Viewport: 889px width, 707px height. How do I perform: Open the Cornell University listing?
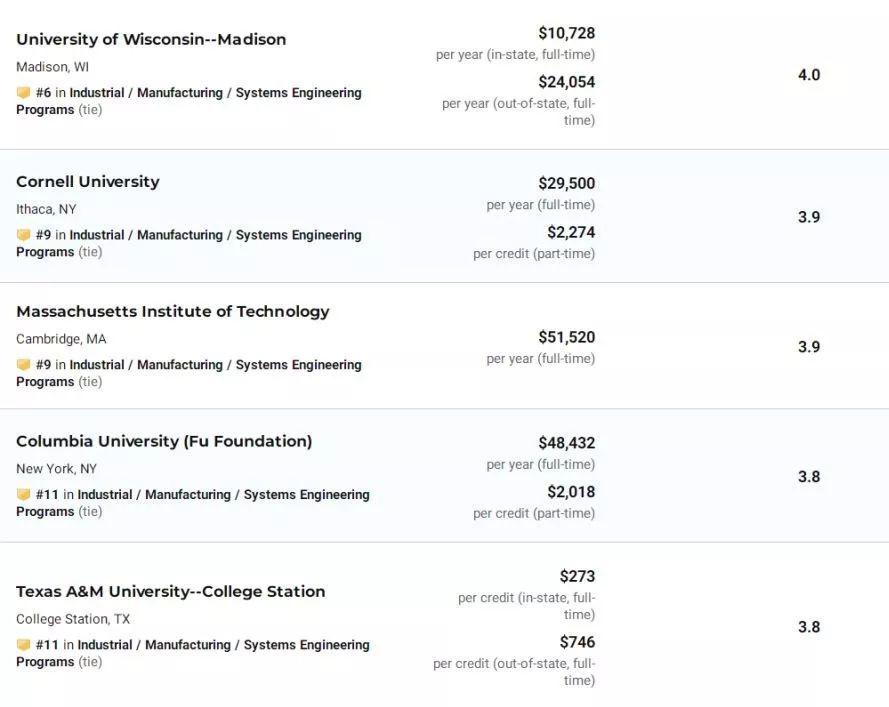click(88, 181)
